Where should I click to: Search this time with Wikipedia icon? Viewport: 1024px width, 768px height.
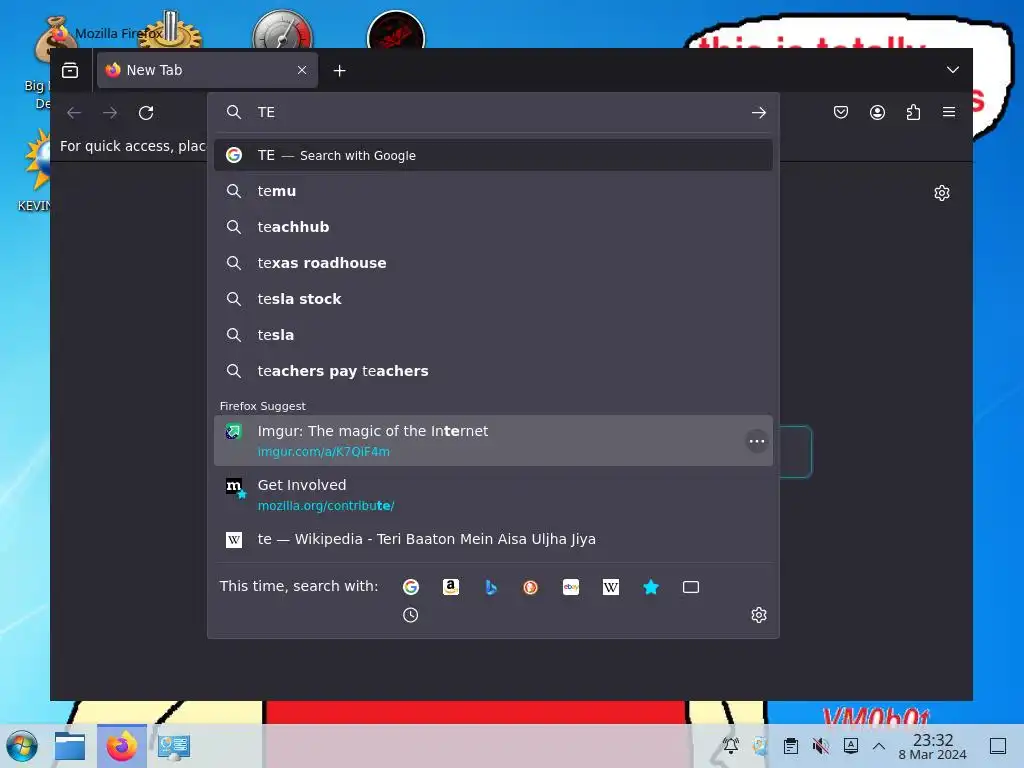[611, 587]
